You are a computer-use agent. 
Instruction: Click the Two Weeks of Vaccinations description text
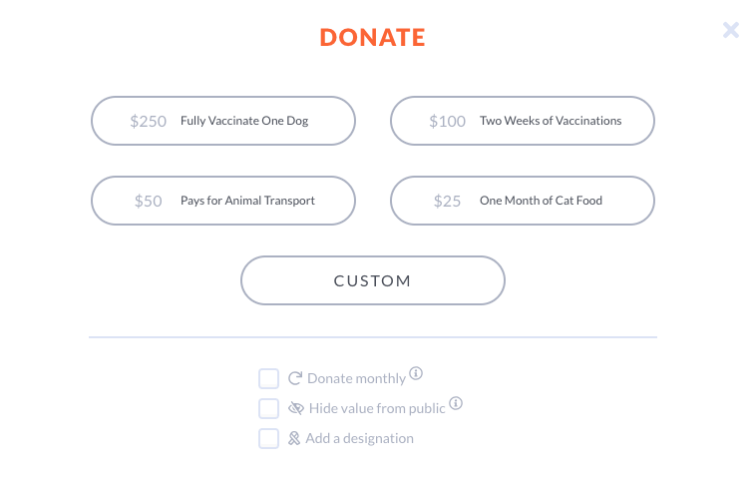click(x=550, y=121)
